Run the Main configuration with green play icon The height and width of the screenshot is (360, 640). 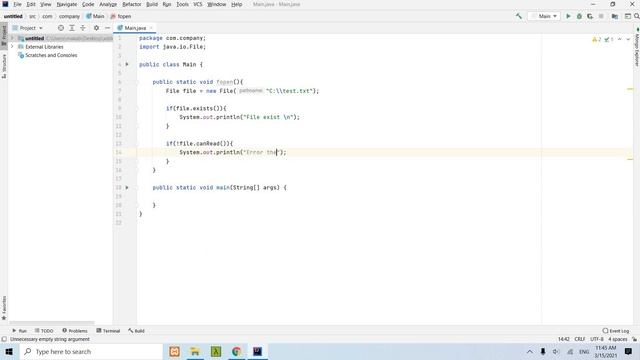coord(568,16)
